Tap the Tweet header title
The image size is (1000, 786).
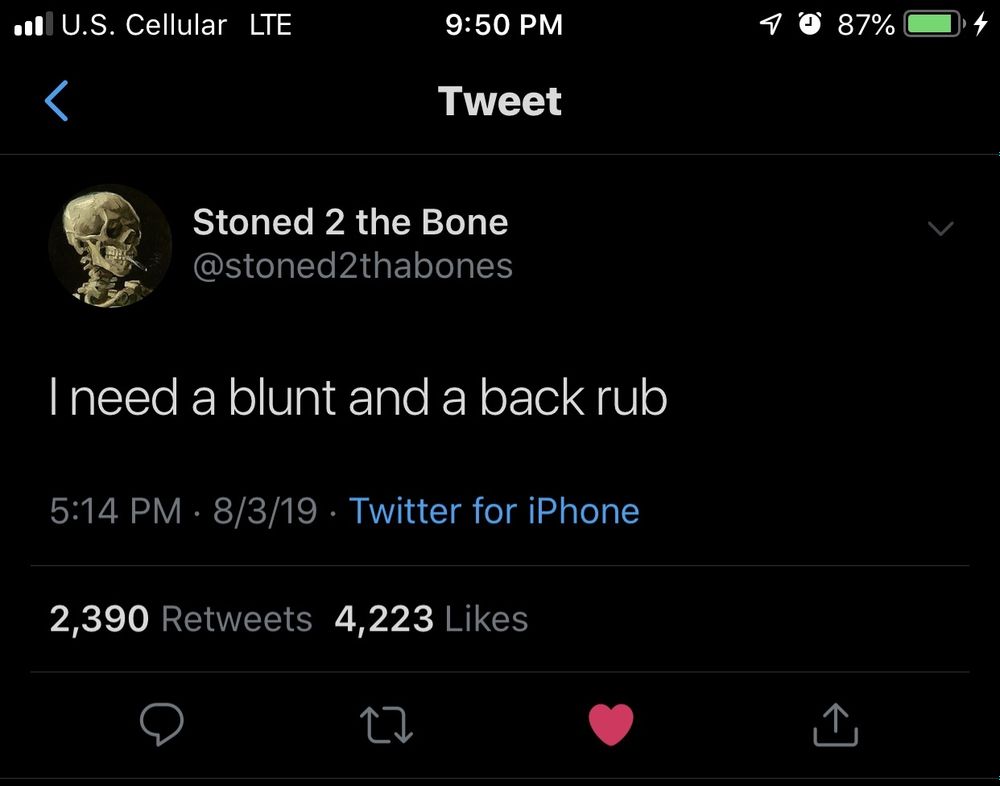click(500, 101)
